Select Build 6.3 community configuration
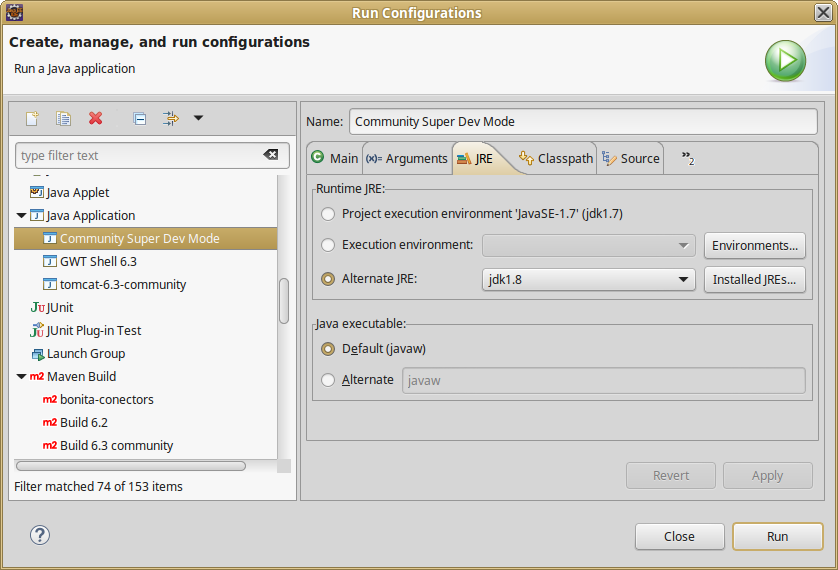The height and width of the screenshot is (570, 838). click(x=117, y=446)
